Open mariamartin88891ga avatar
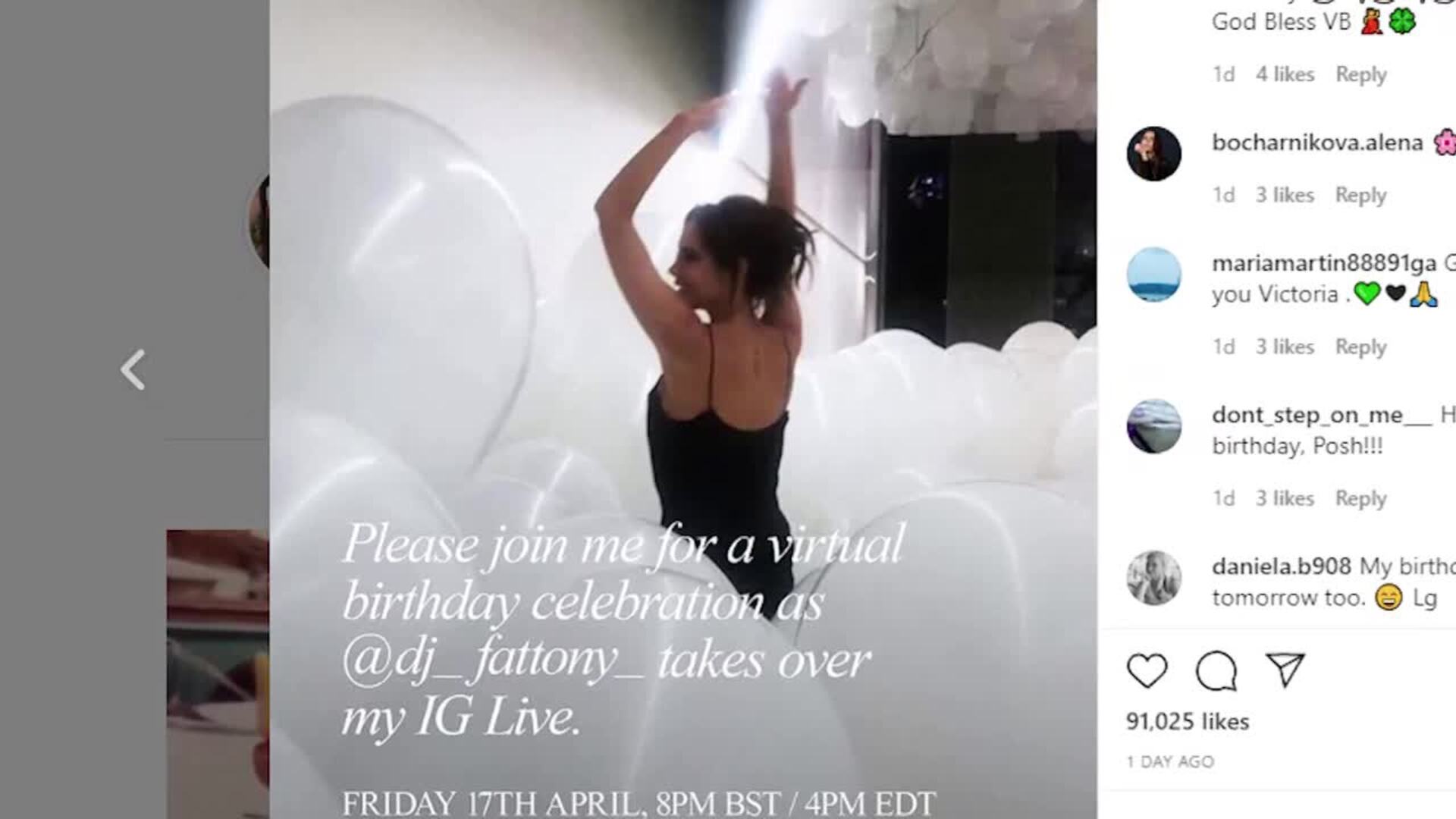This screenshot has width=1456, height=819. (1153, 275)
